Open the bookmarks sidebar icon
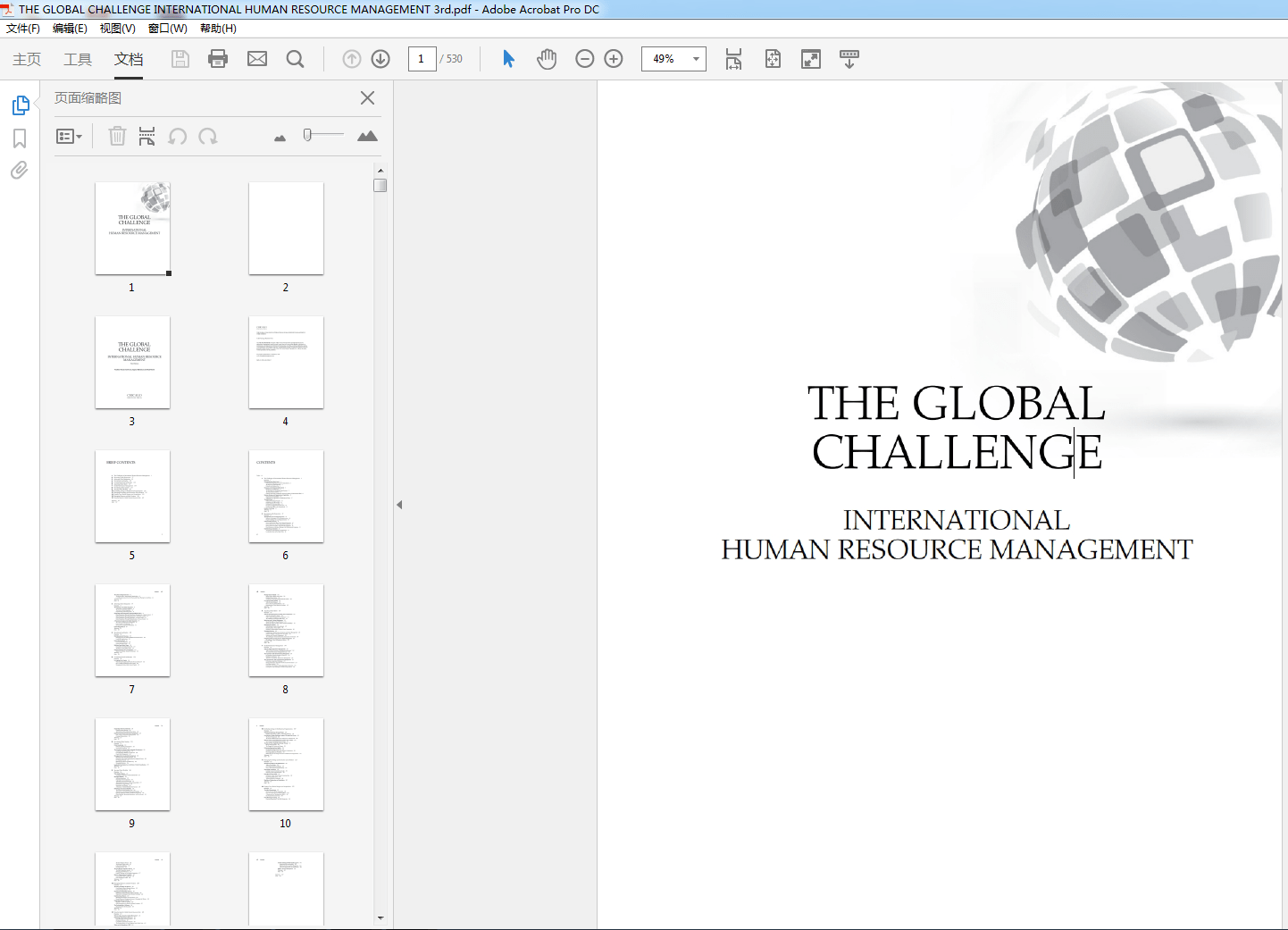This screenshot has height=930, width=1288. [20, 138]
